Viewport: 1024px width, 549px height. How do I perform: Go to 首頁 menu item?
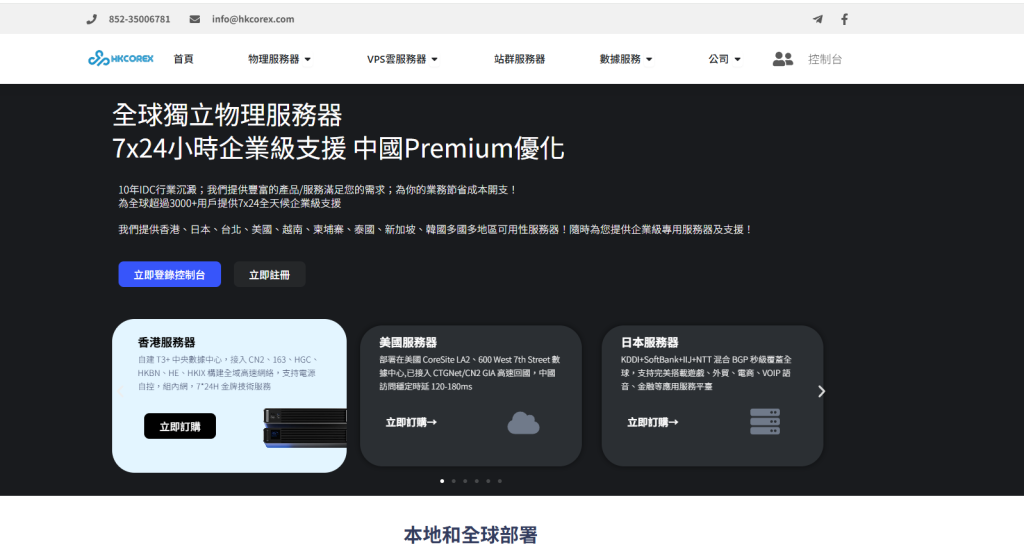tap(183, 59)
